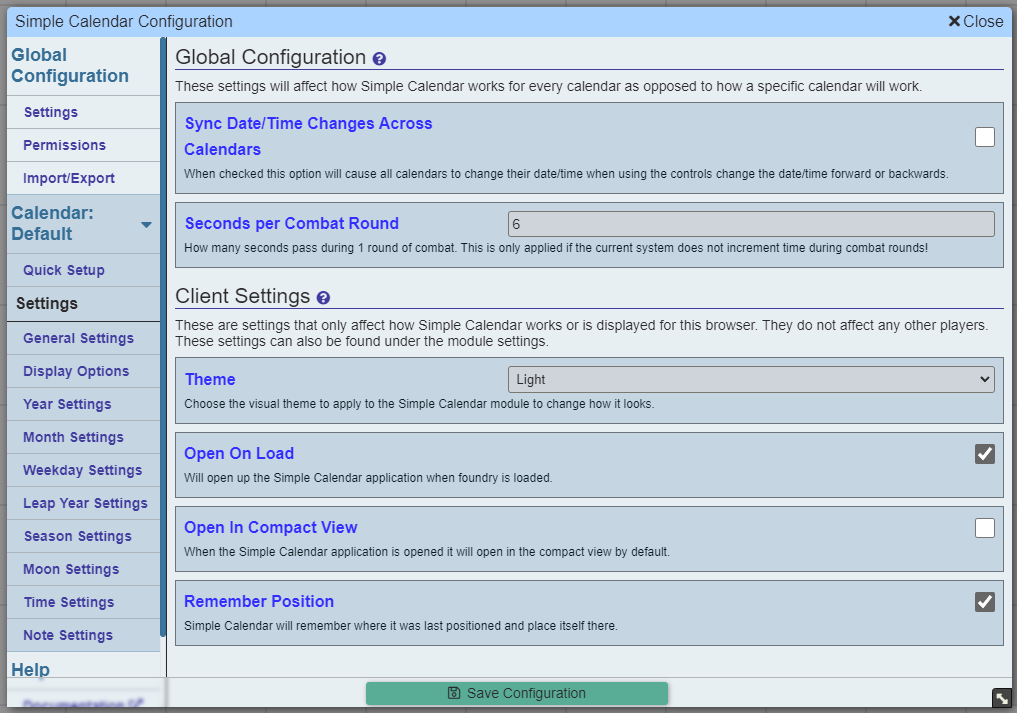Screen dimensions: 1017x713
Task: Click the Seconds per Combat Round field
Action: (x=751, y=224)
